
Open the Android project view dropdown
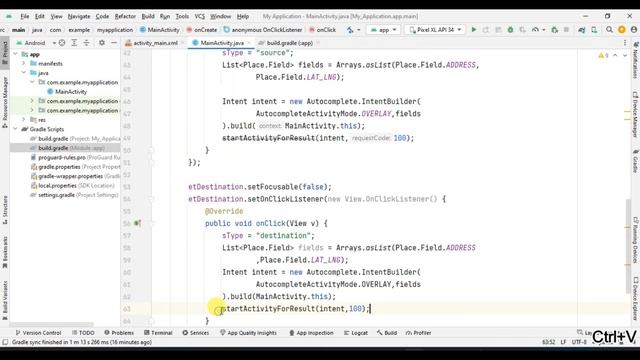36,43
